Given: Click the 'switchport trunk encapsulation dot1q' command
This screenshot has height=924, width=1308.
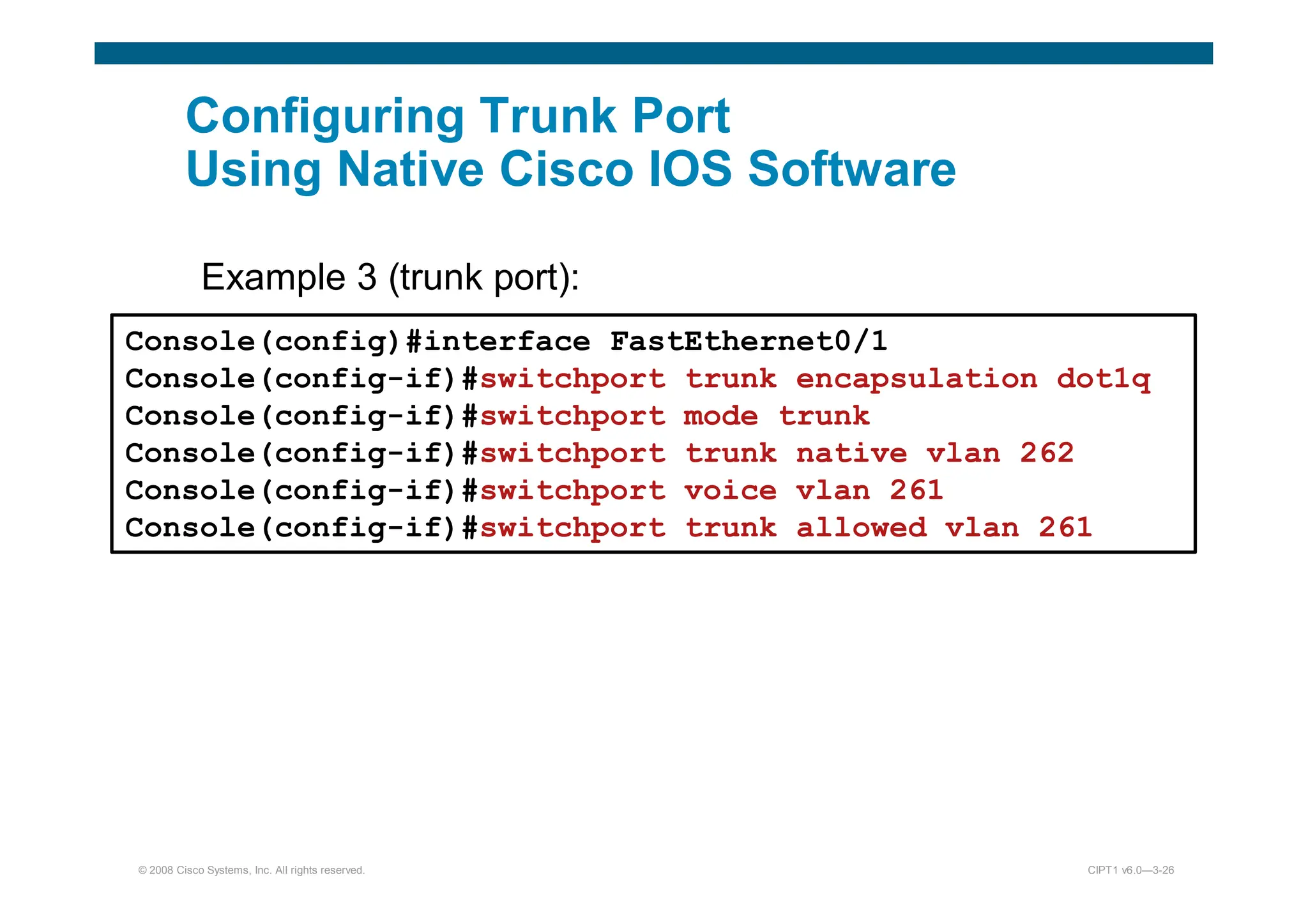Looking at the screenshot, I should [x=815, y=379].
